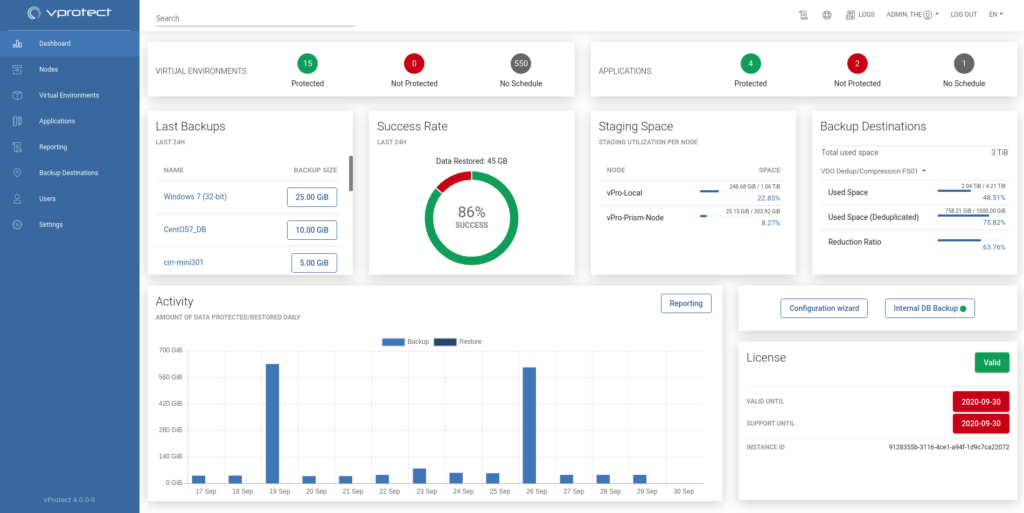The width and height of the screenshot is (1024, 513).
Task: Click the Nodes icon in the sidebar
Action: point(17,70)
